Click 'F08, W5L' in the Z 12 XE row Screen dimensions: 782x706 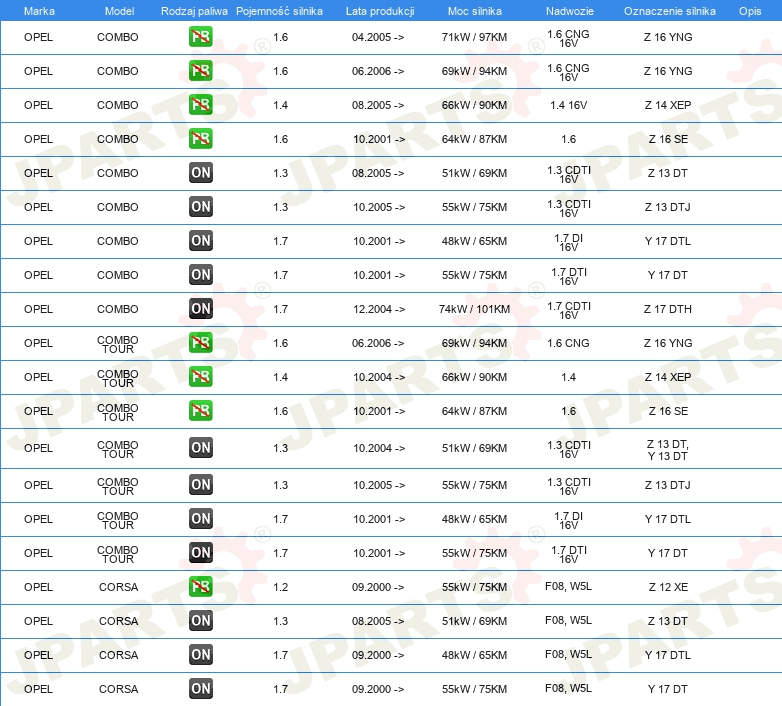click(x=569, y=586)
